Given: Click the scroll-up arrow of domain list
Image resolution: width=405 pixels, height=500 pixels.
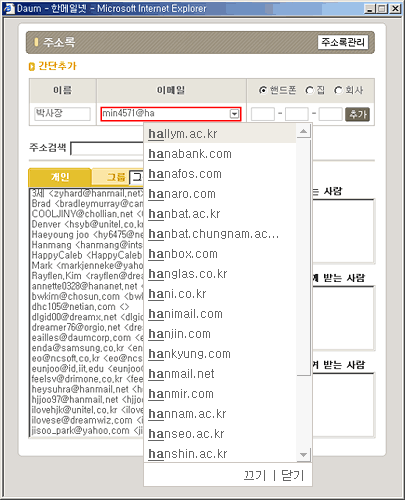Looking at the screenshot, I should (x=303, y=132).
